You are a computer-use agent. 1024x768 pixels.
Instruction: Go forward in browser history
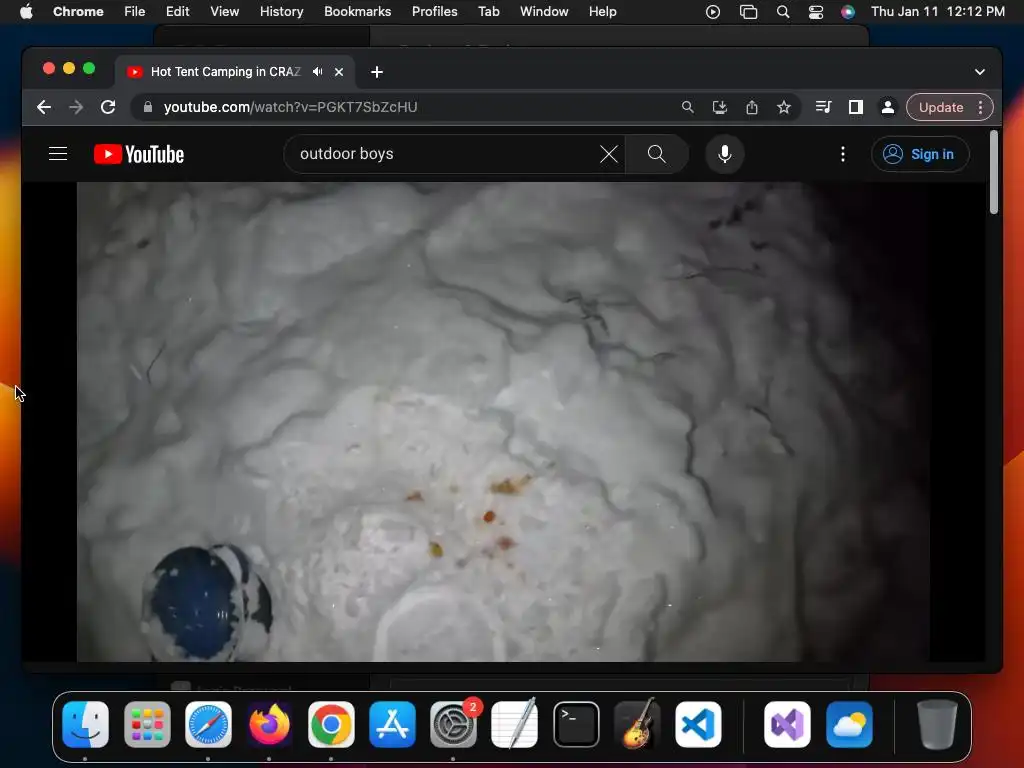coord(76,107)
